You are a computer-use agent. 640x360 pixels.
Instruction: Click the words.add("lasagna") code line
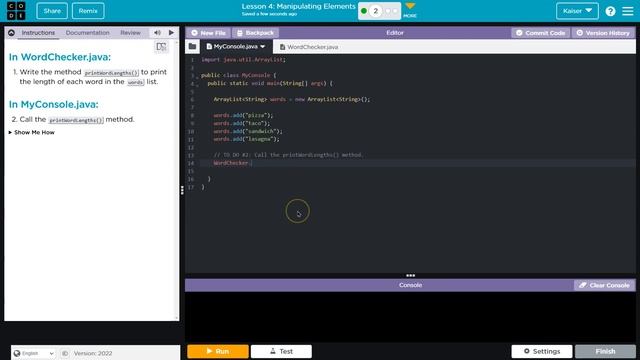pos(246,139)
